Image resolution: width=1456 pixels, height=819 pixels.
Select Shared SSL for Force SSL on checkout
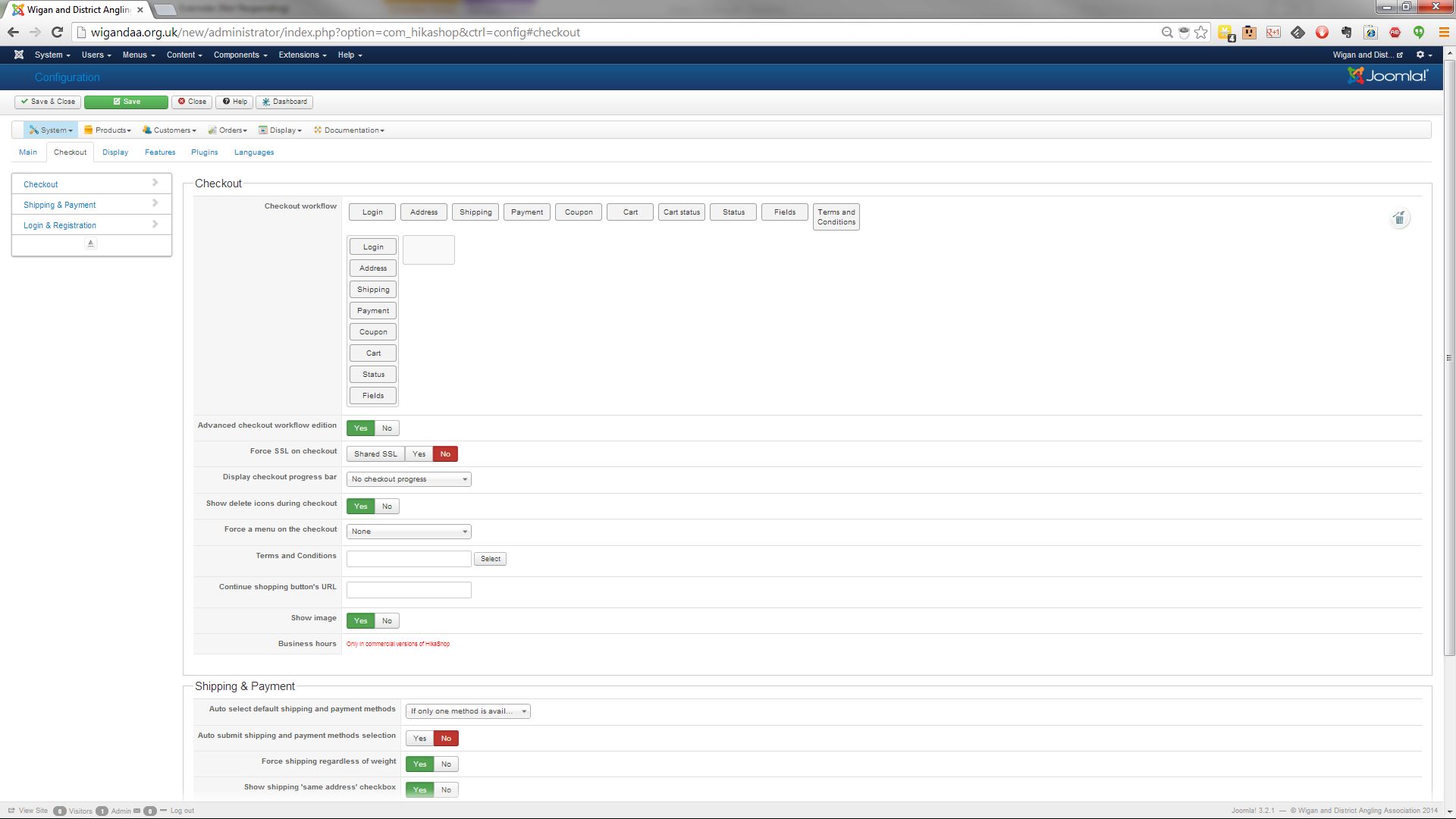375,454
